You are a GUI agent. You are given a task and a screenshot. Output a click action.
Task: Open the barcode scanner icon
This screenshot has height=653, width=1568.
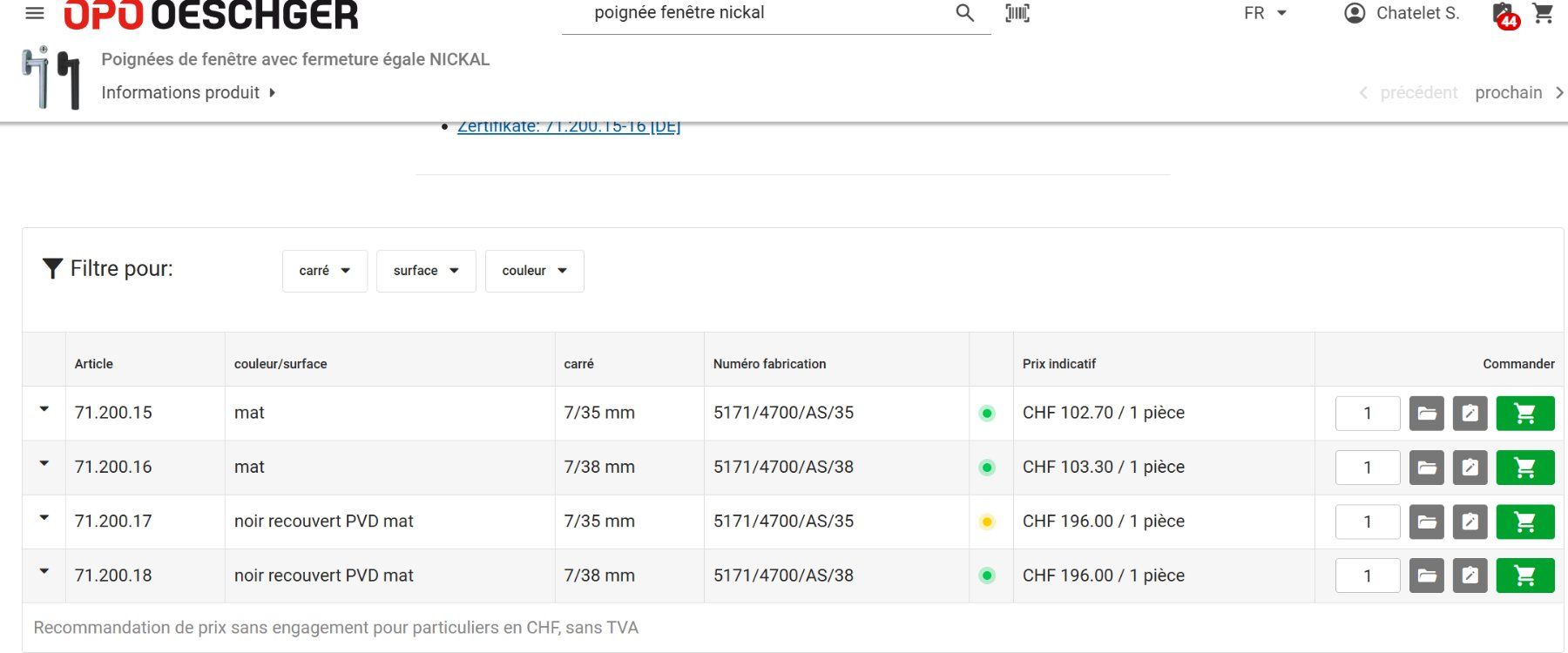(1017, 13)
